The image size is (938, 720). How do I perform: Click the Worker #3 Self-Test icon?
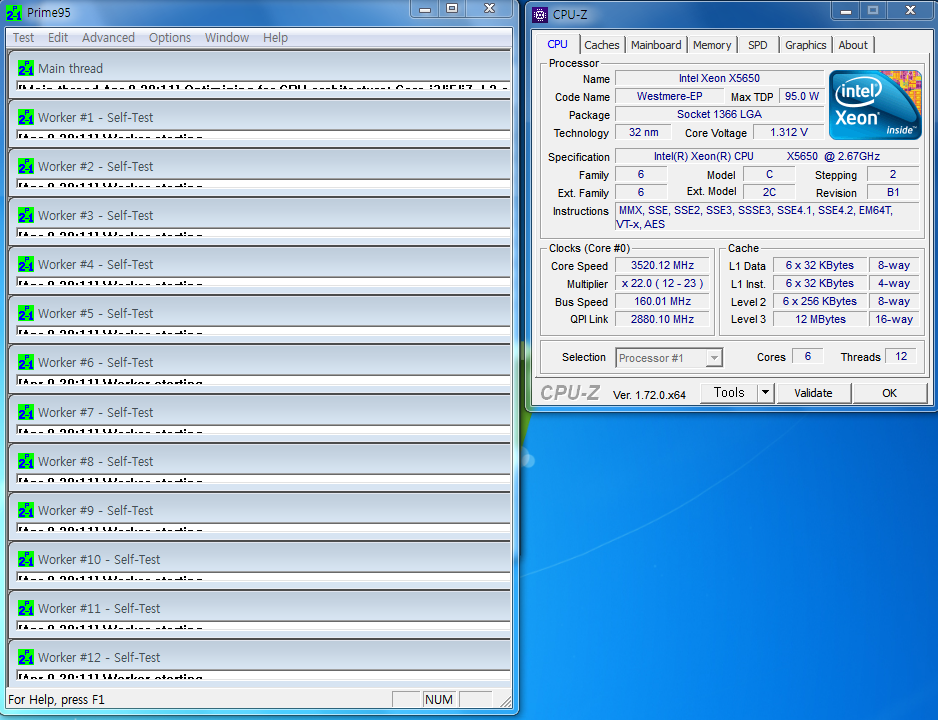coord(26,215)
